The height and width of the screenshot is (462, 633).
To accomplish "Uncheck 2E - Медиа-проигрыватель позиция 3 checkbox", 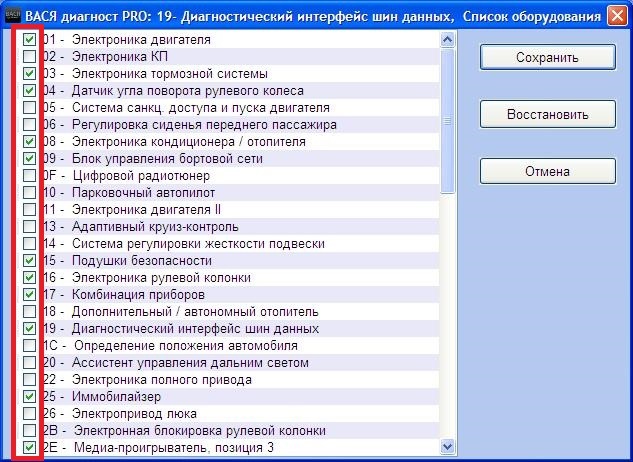I will (29, 447).
